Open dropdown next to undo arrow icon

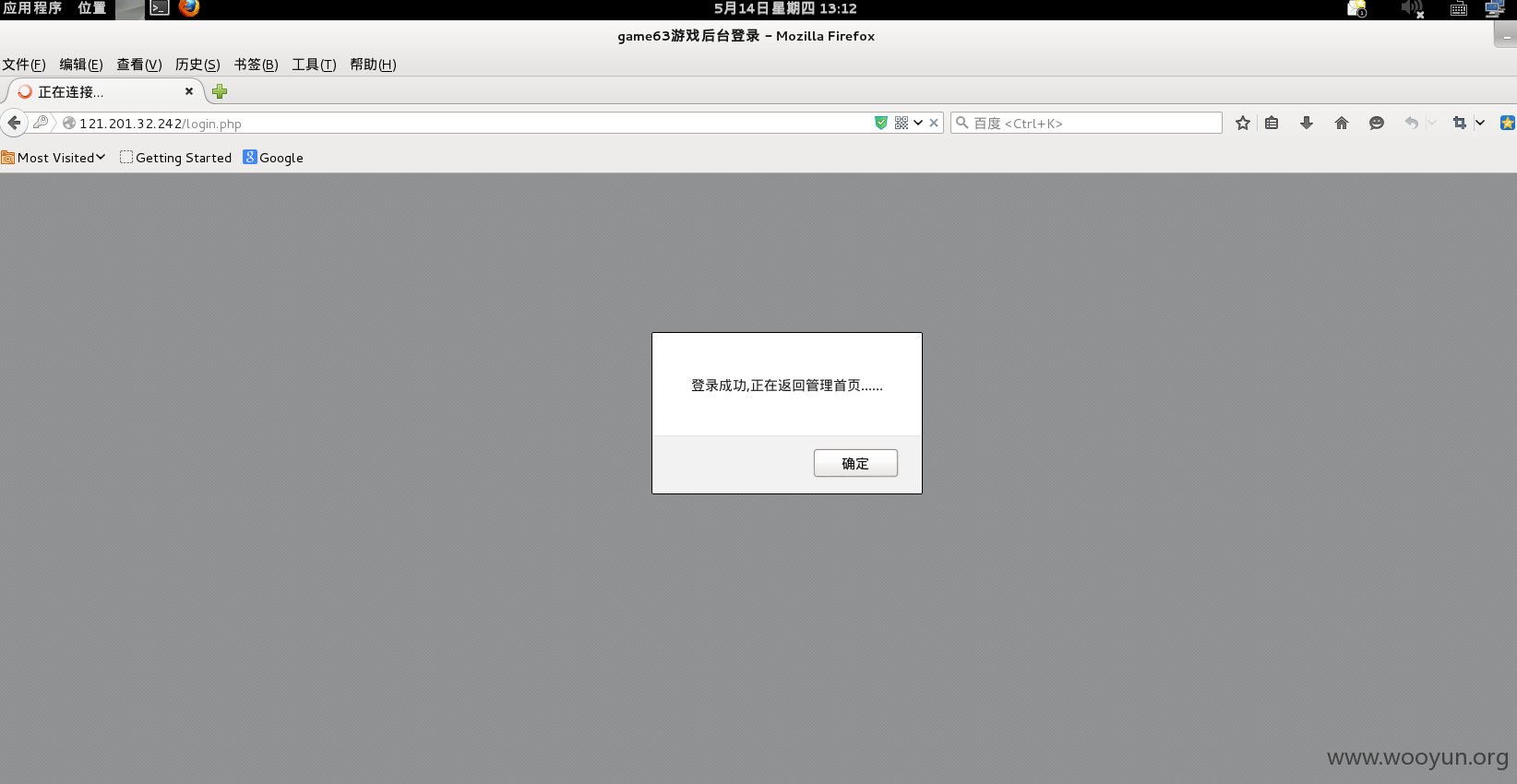(1432, 123)
